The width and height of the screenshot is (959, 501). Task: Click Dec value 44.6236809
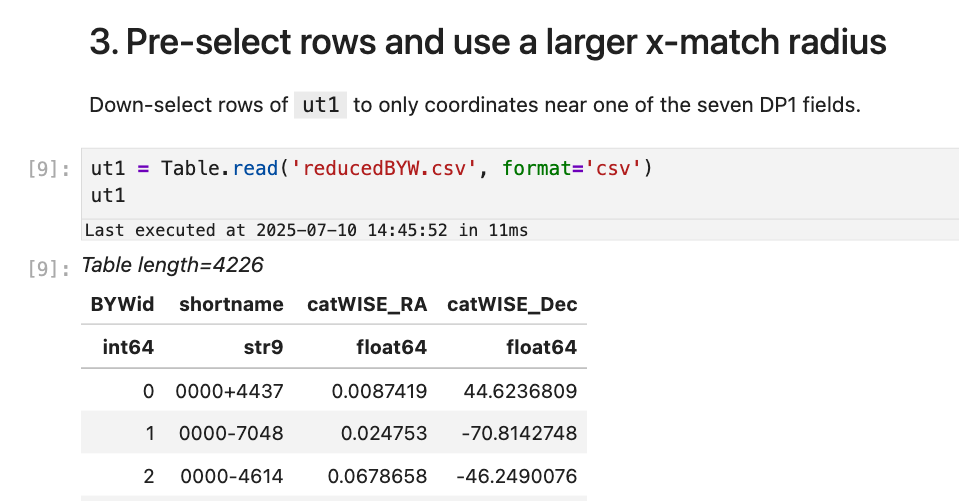(520, 391)
